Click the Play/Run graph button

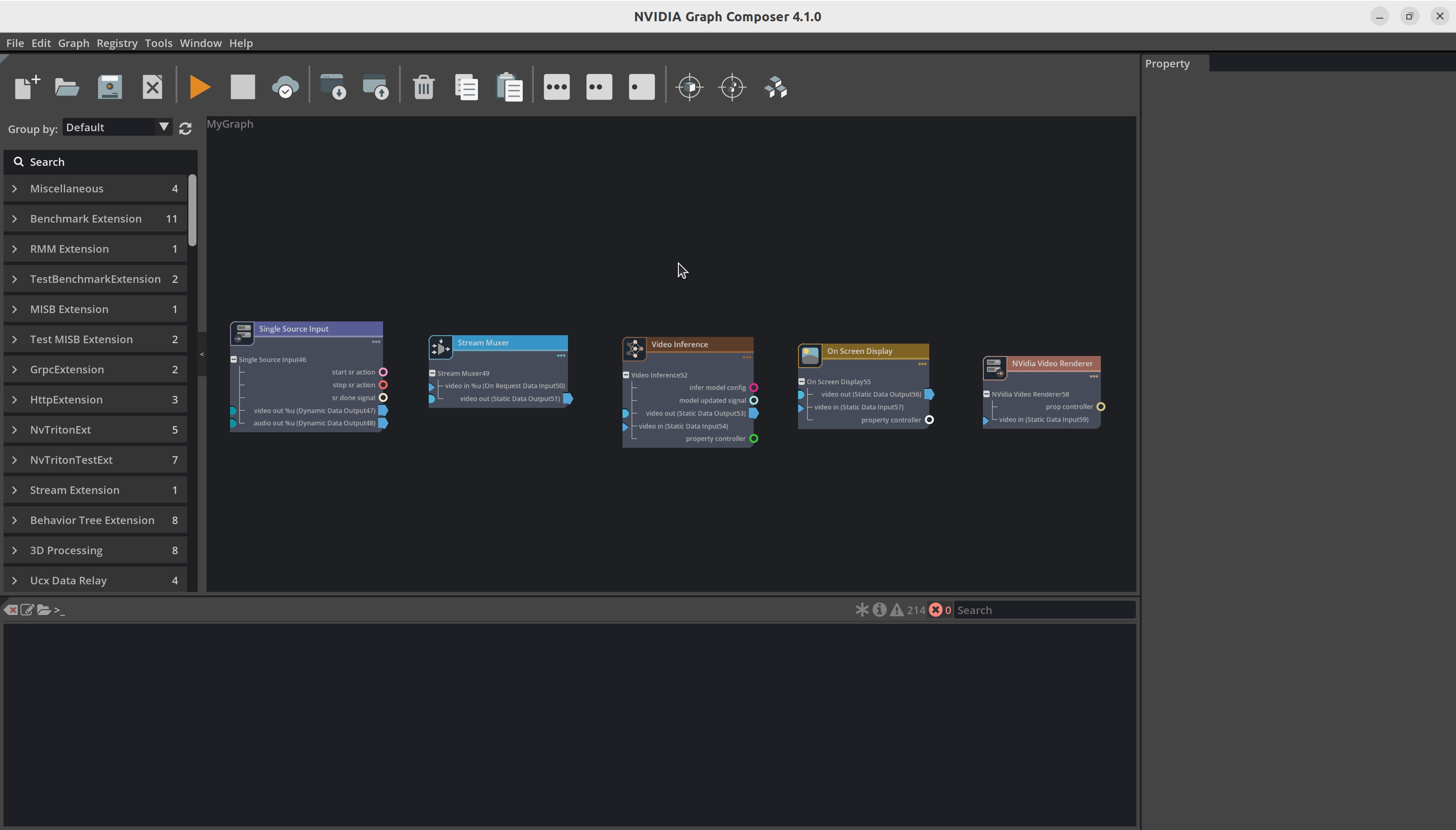coord(199,87)
